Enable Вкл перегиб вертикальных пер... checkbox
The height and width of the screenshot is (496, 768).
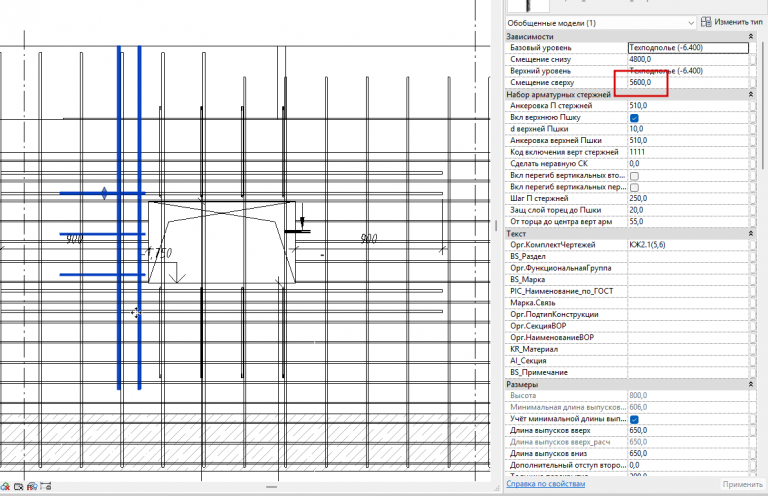(634, 188)
